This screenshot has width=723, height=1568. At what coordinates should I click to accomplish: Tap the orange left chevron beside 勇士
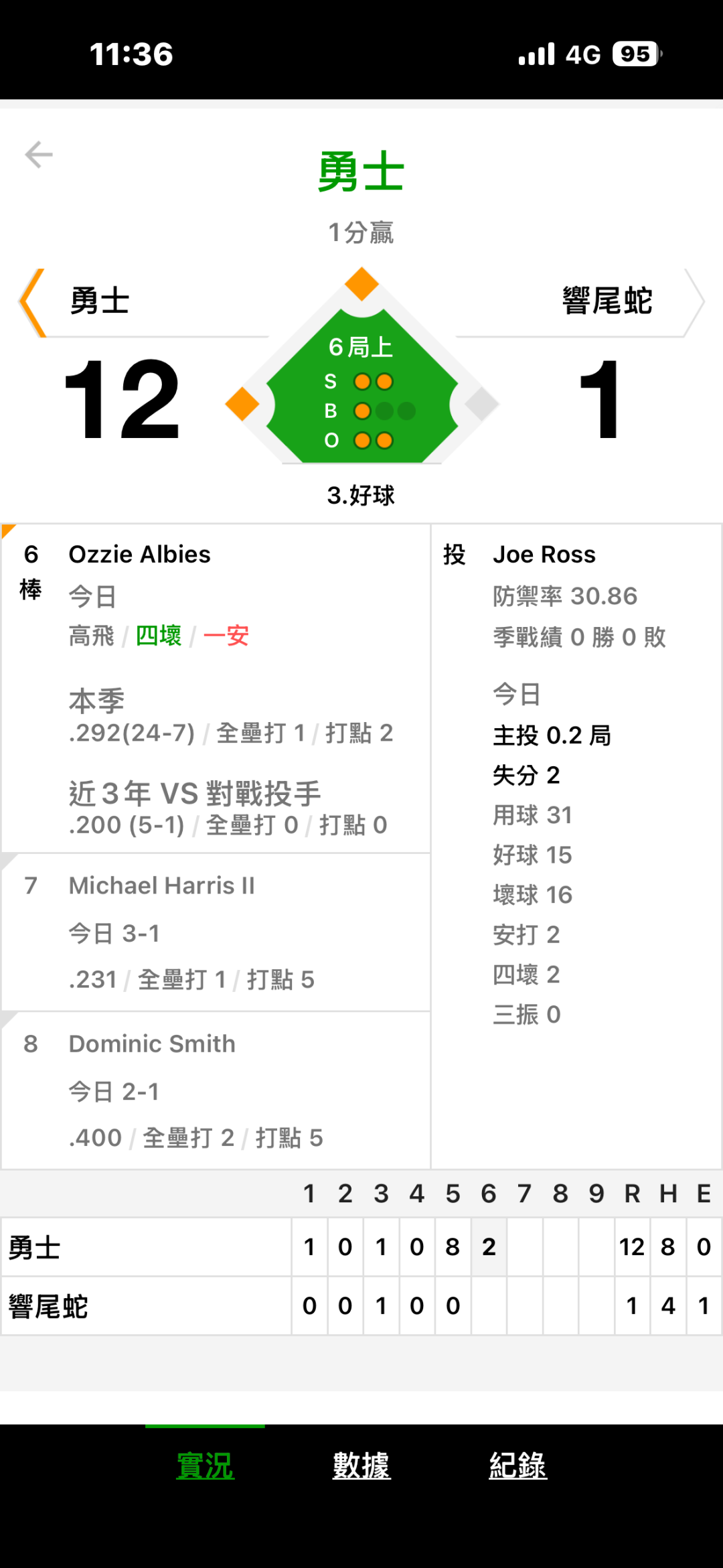pos(32,302)
